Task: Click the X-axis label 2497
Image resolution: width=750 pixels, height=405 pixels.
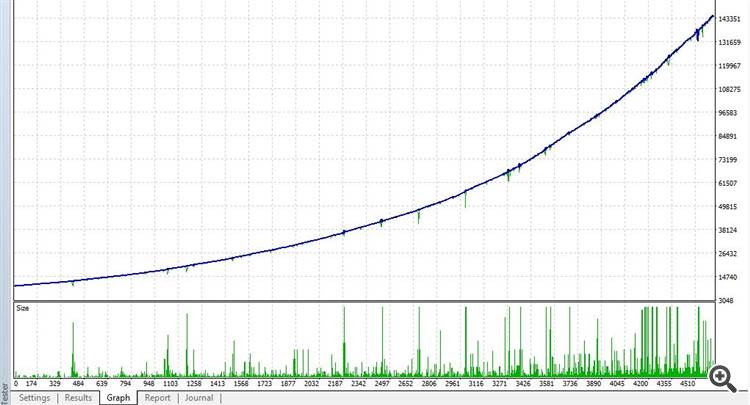Action: click(382, 383)
